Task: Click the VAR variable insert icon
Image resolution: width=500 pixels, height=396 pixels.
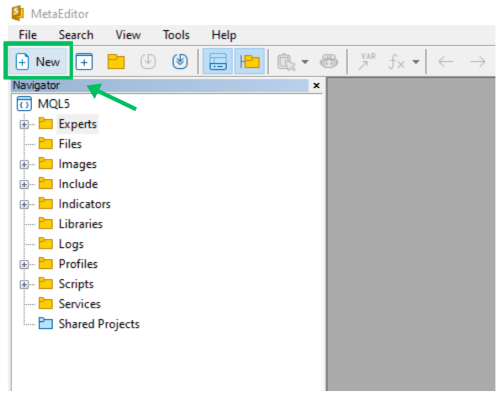Action: [x=367, y=61]
